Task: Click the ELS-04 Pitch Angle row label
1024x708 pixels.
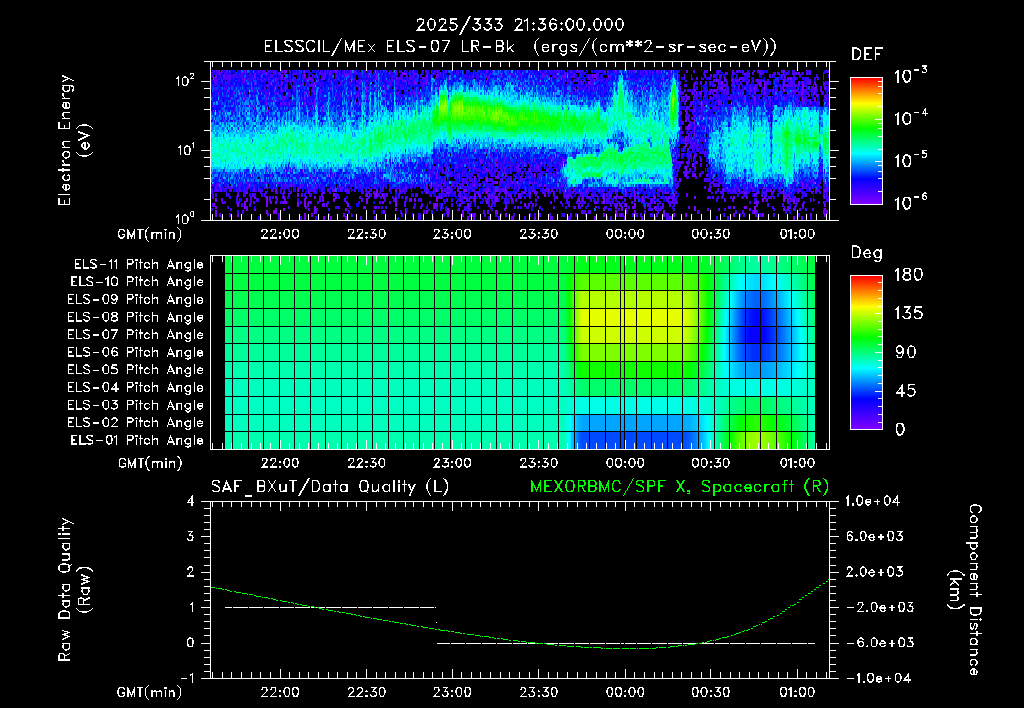Action: point(136,387)
